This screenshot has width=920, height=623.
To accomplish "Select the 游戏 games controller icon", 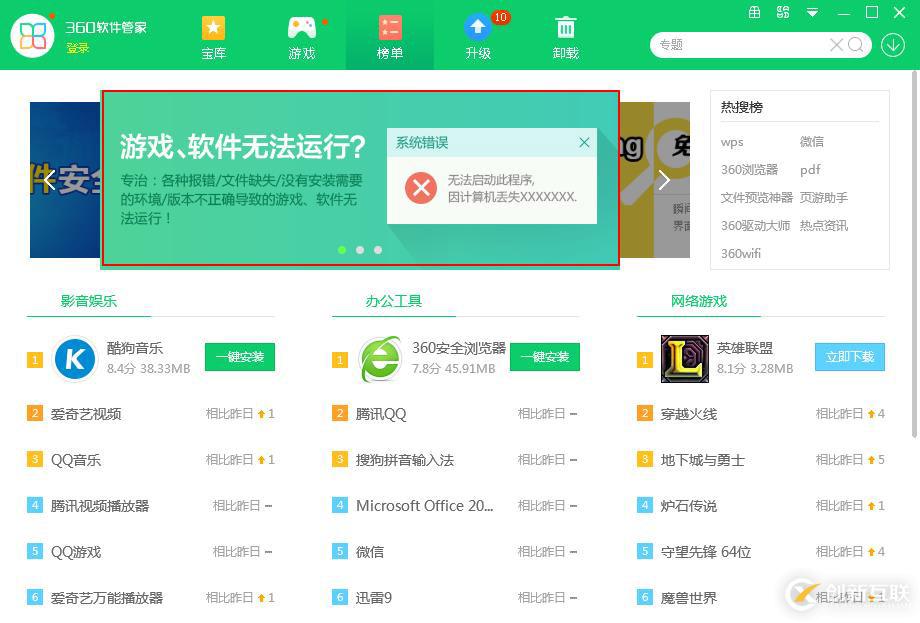I will 301,35.
